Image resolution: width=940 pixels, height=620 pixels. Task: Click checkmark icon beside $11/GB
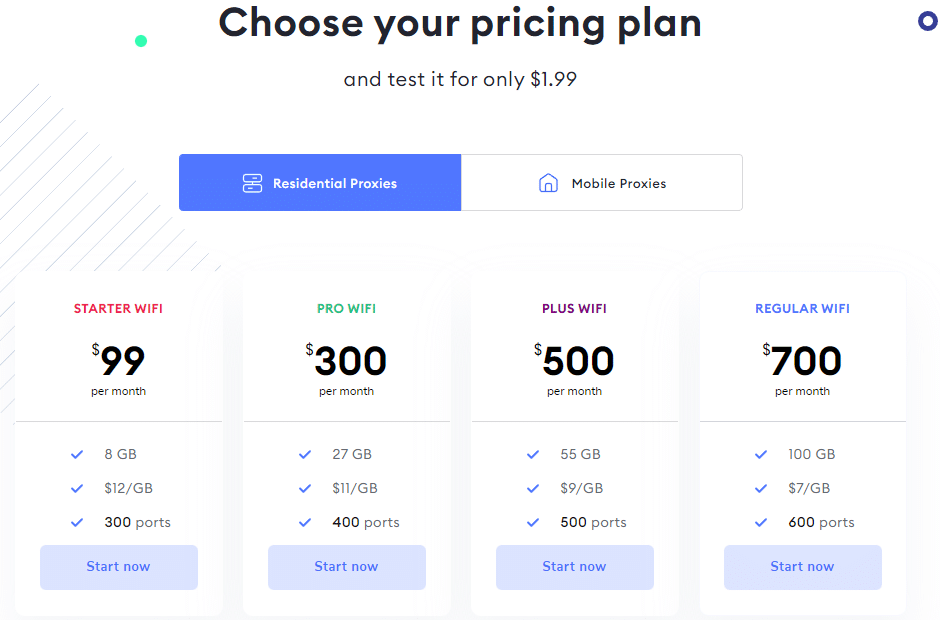(305, 488)
